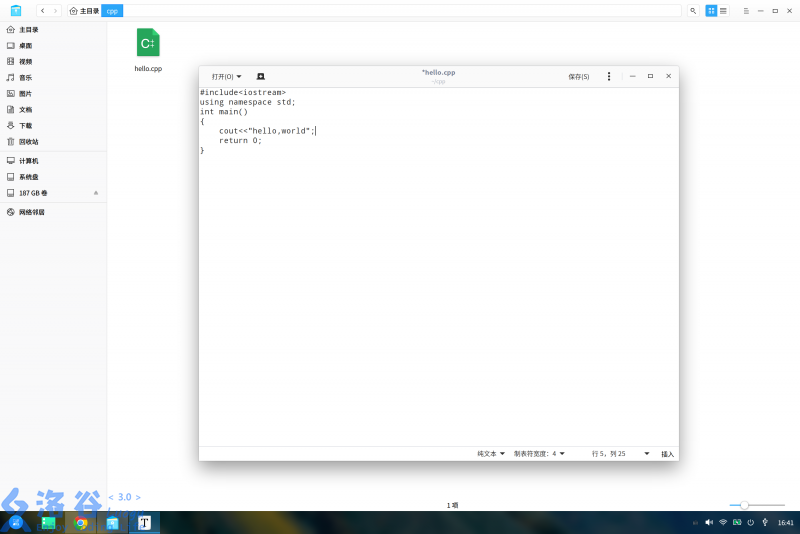This screenshot has width=800, height=534.
Task: Expand the 打开(O) dropdown
Action: tap(226, 76)
